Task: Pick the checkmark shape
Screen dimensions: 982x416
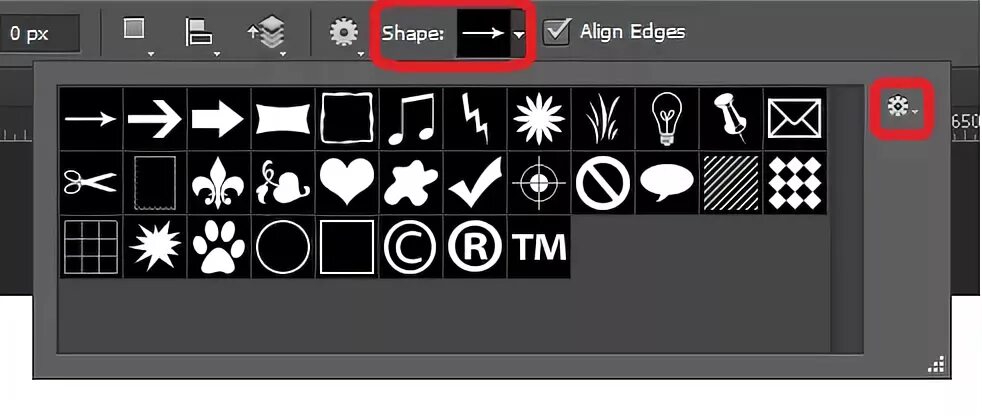Action: pyautogui.click(x=475, y=182)
